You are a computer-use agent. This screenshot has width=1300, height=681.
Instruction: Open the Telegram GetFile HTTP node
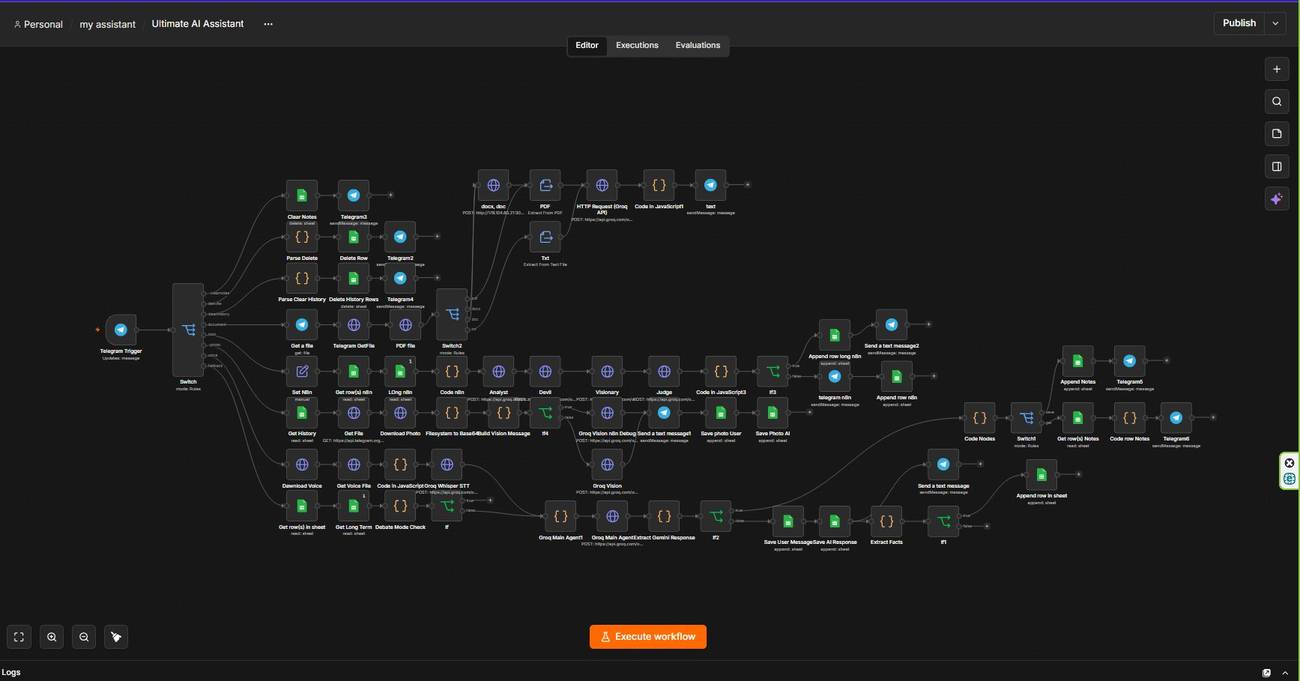(353, 324)
